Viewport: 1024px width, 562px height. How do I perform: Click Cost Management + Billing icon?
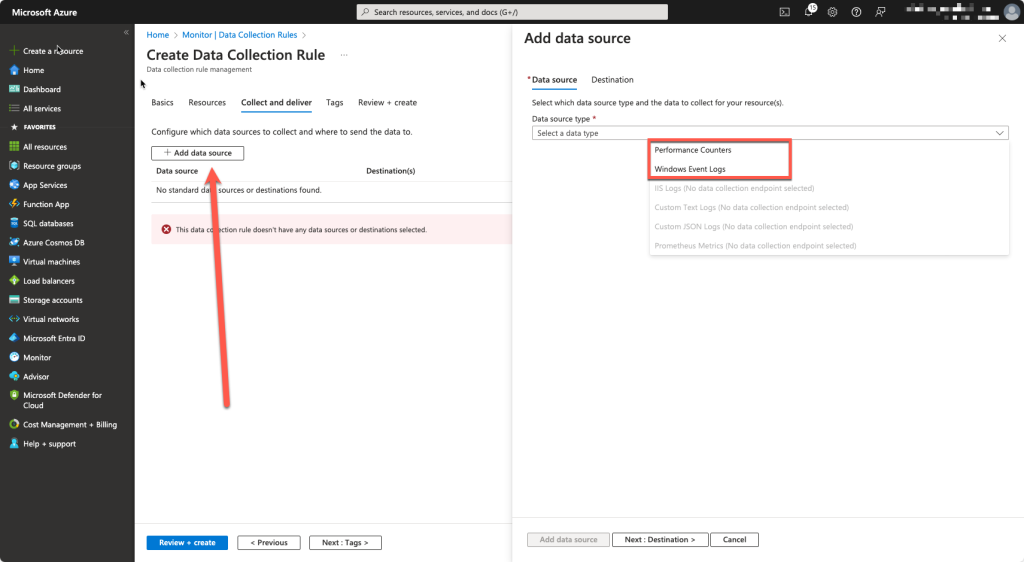(x=14, y=424)
